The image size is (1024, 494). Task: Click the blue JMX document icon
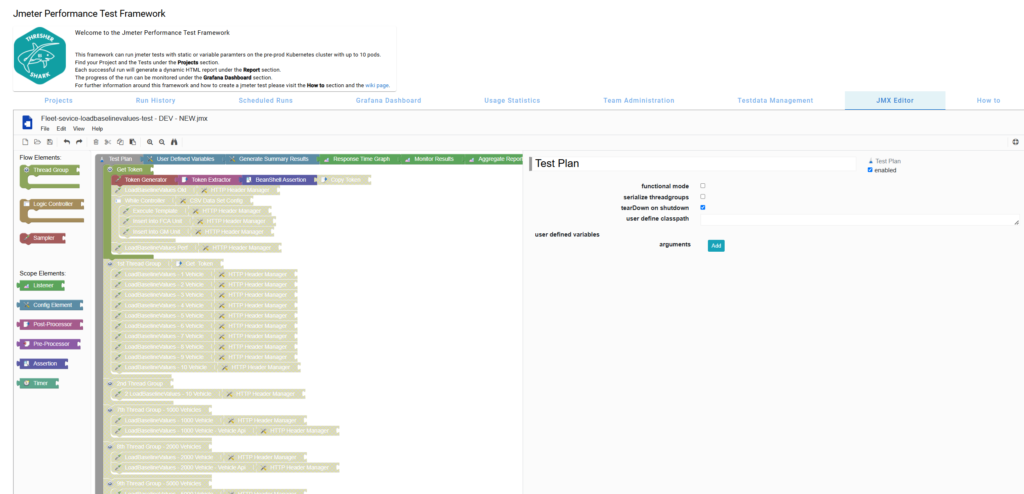pos(27,123)
